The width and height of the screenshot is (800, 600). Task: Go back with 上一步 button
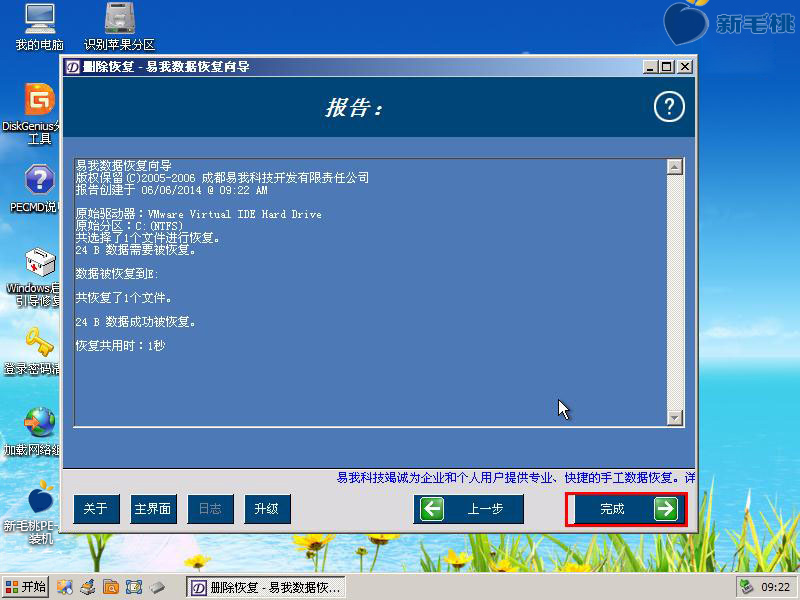(468, 509)
